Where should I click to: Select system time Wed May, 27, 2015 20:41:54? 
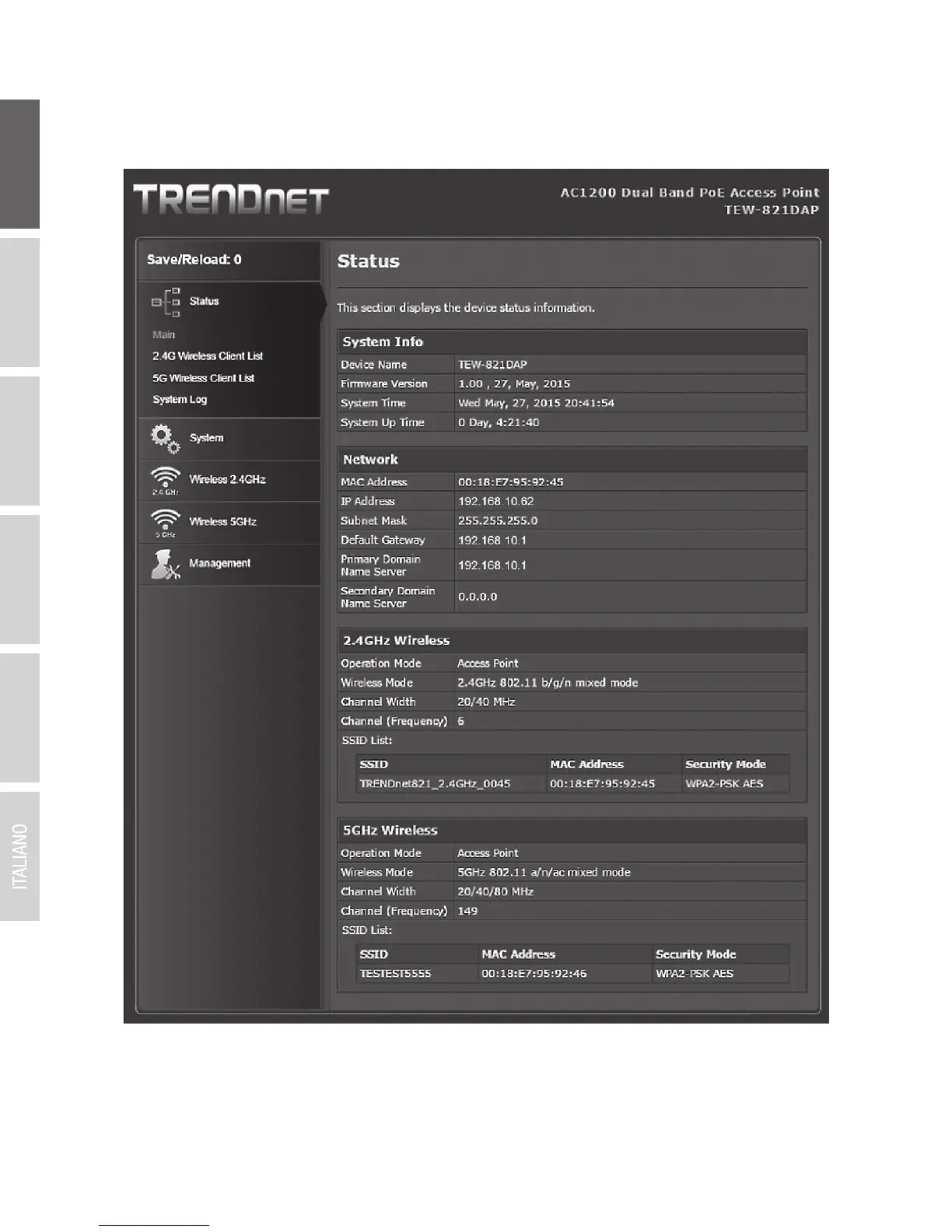[x=536, y=404]
